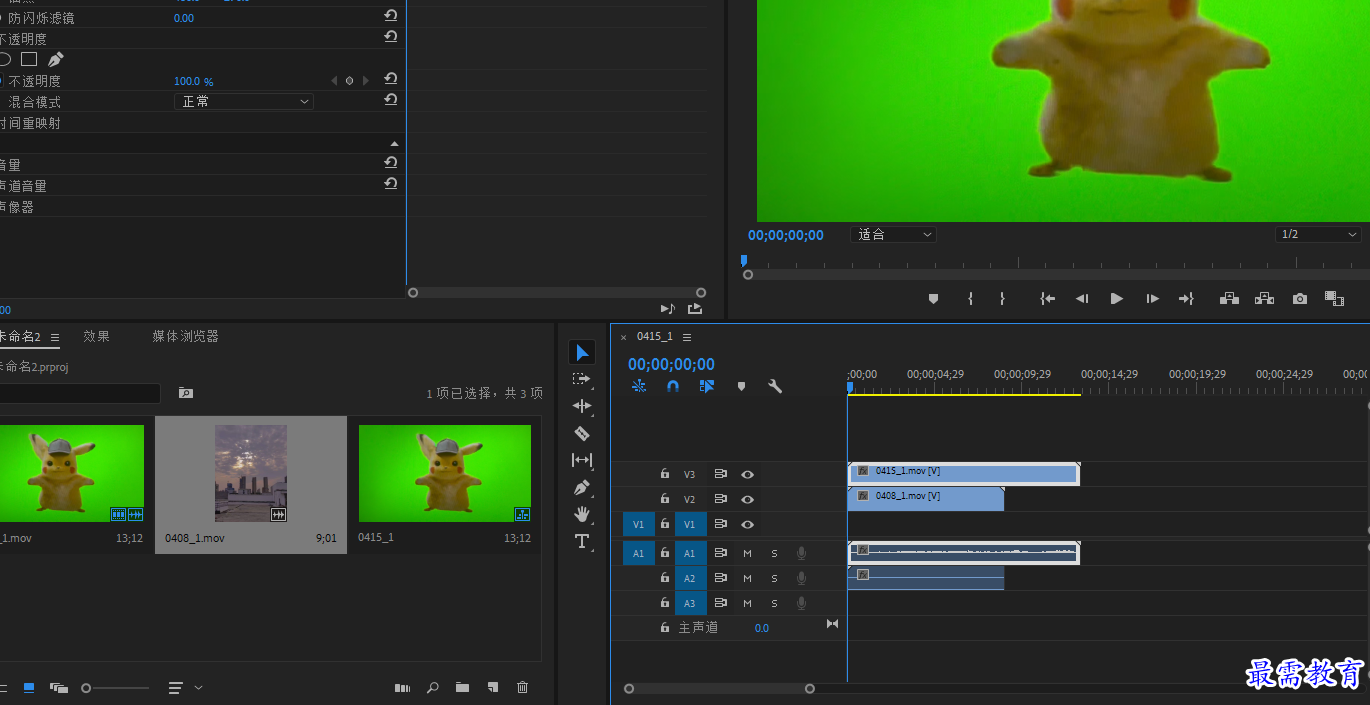Image resolution: width=1370 pixels, height=705 pixels.
Task: Select the Hand tool
Action: pyautogui.click(x=582, y=514)
